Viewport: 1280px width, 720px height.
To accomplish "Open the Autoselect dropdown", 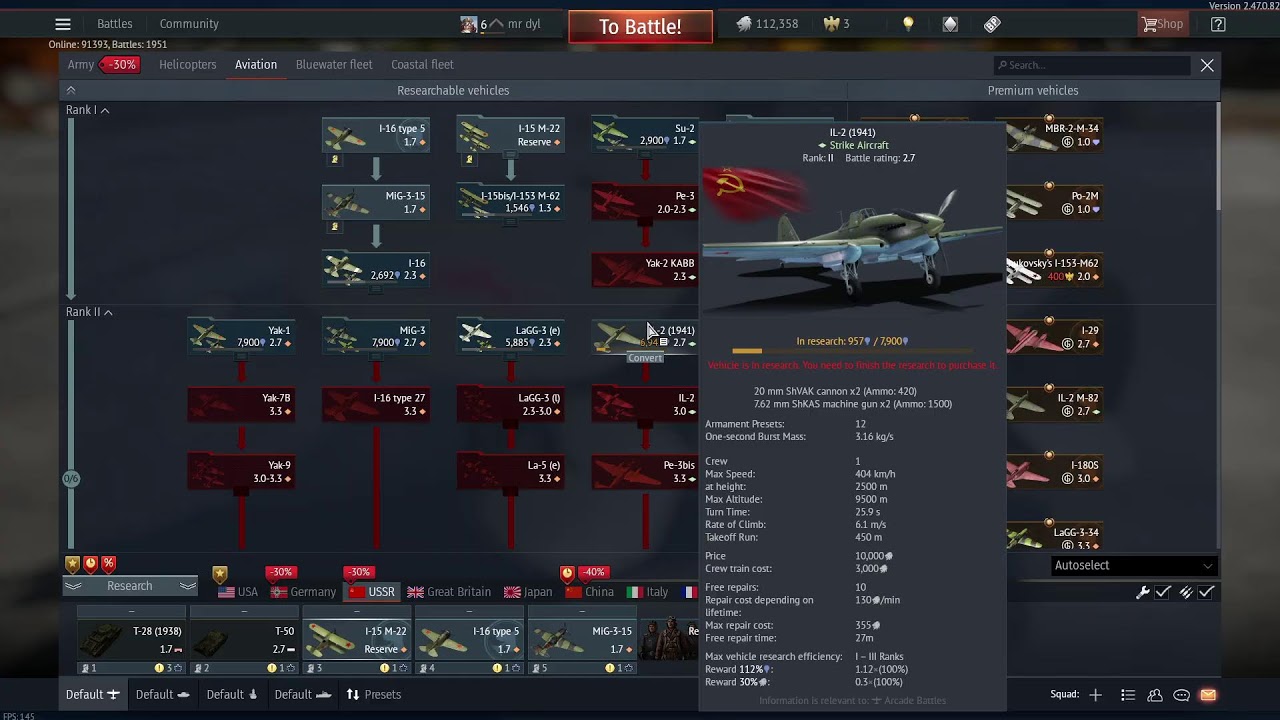I will click(x=1134, y=565).
